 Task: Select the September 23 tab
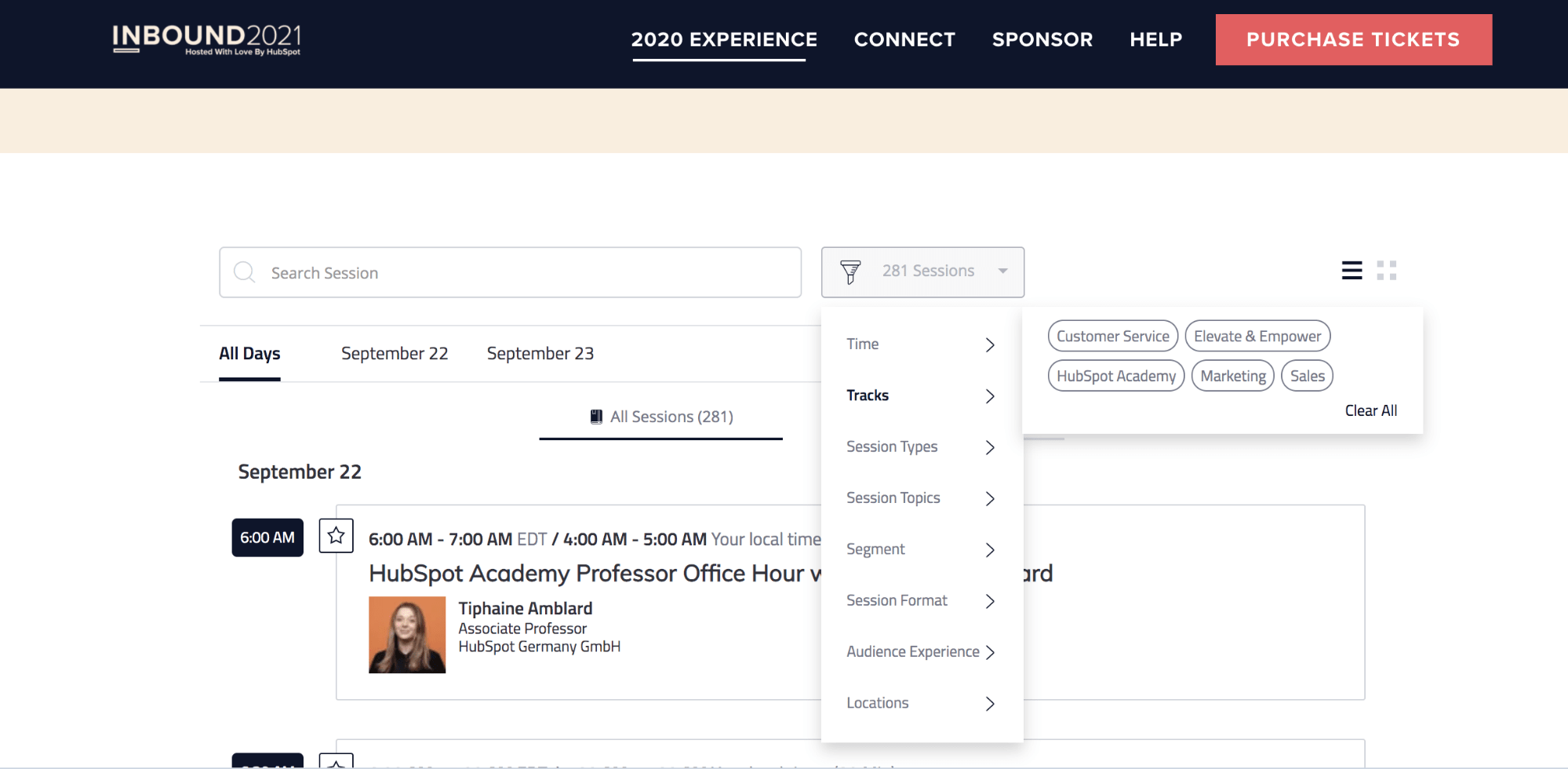tap(540, 354)
